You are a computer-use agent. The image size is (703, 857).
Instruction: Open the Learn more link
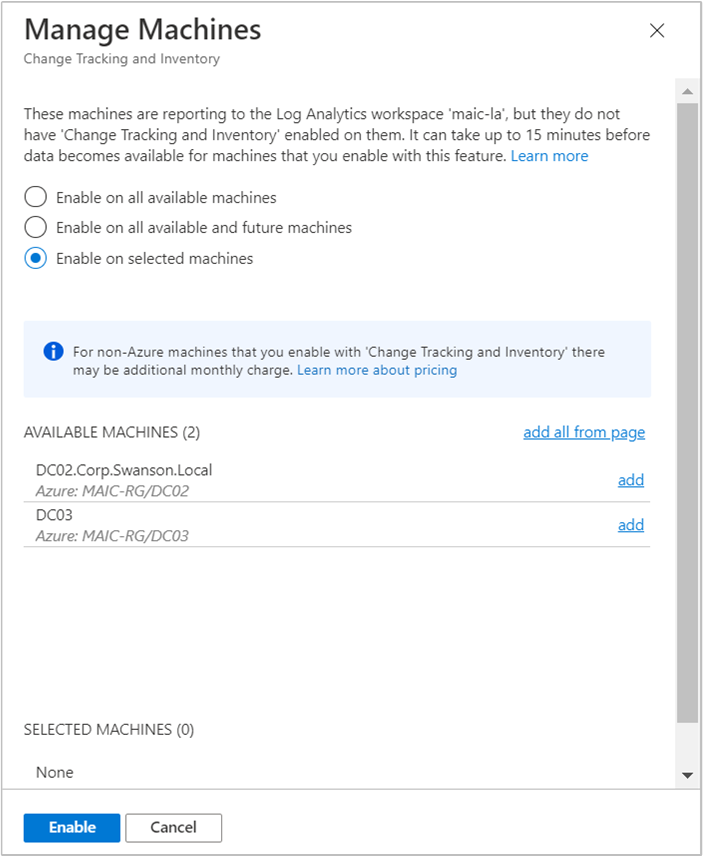coord(549,156)
